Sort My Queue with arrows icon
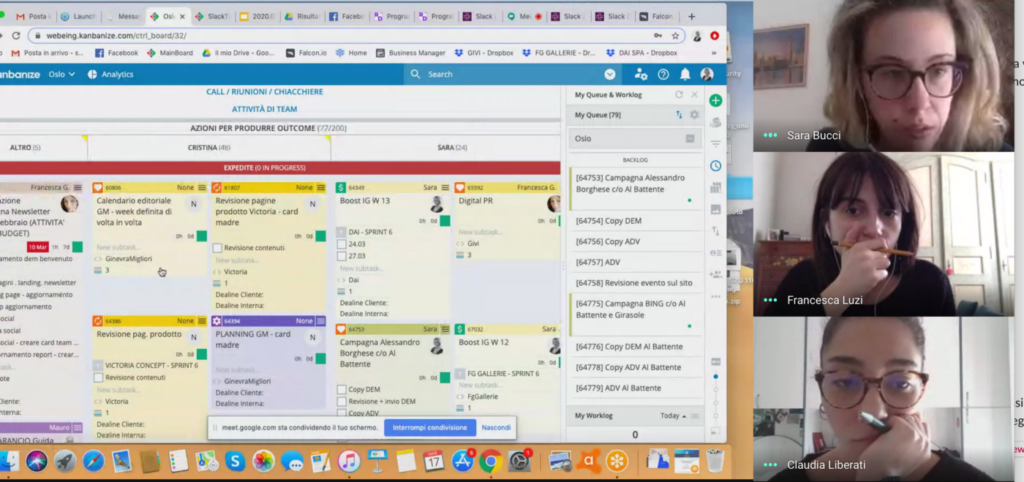1024x482 pixels. point(679,115)
